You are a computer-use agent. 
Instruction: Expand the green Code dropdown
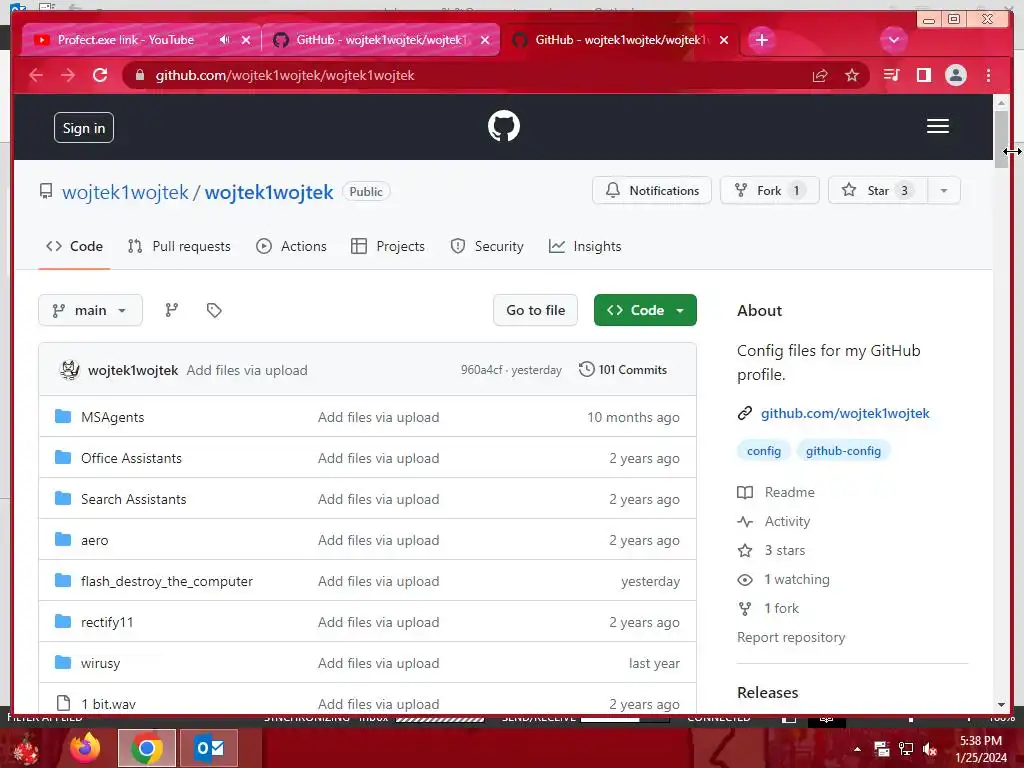pyautogui.click(x=645, y=310)
